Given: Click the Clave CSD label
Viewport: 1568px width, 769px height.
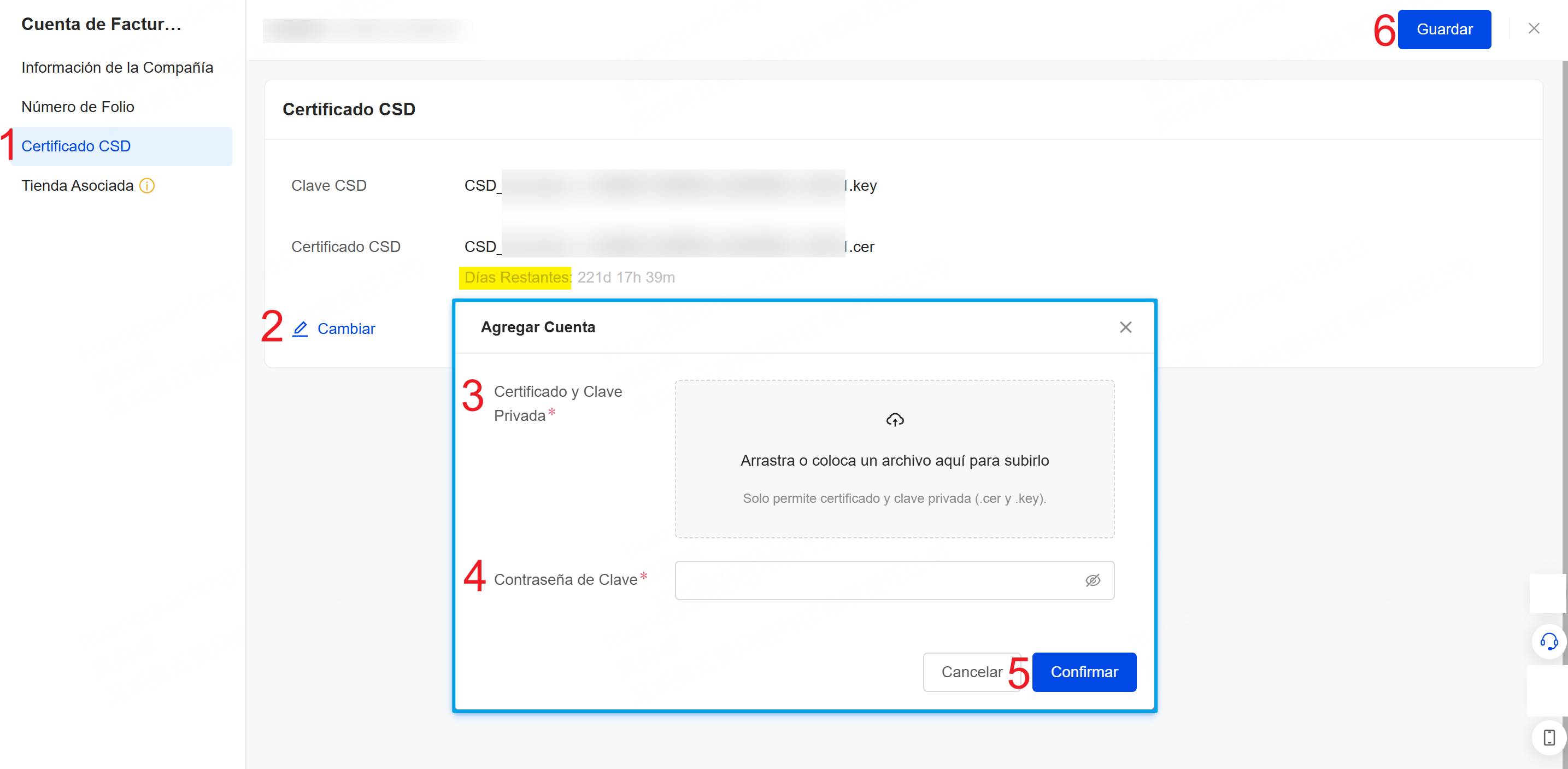Looking at the screenshot, I should [x=328, y=186].
